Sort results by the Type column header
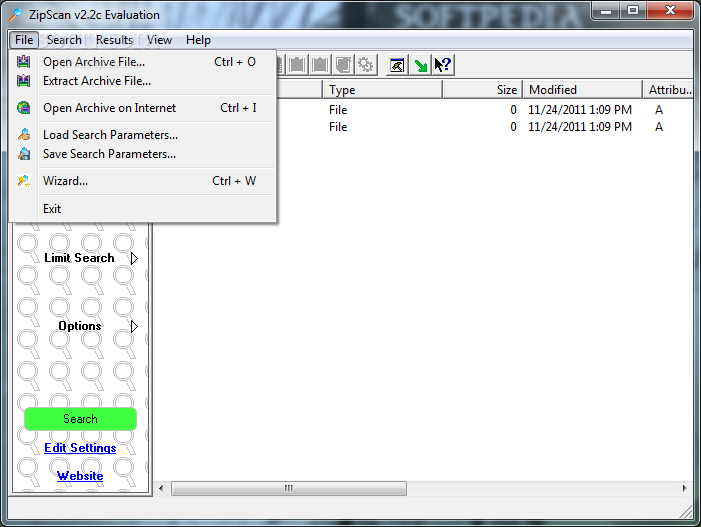 pyautogui.click(x=382, y=89)
